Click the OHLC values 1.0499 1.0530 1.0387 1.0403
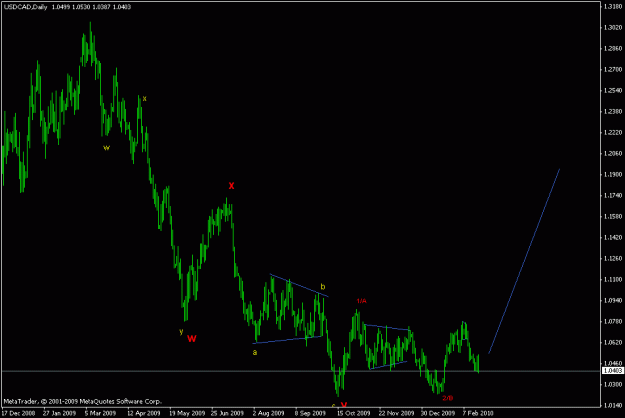This screenshot has height=418, width=625. [91, 7]
